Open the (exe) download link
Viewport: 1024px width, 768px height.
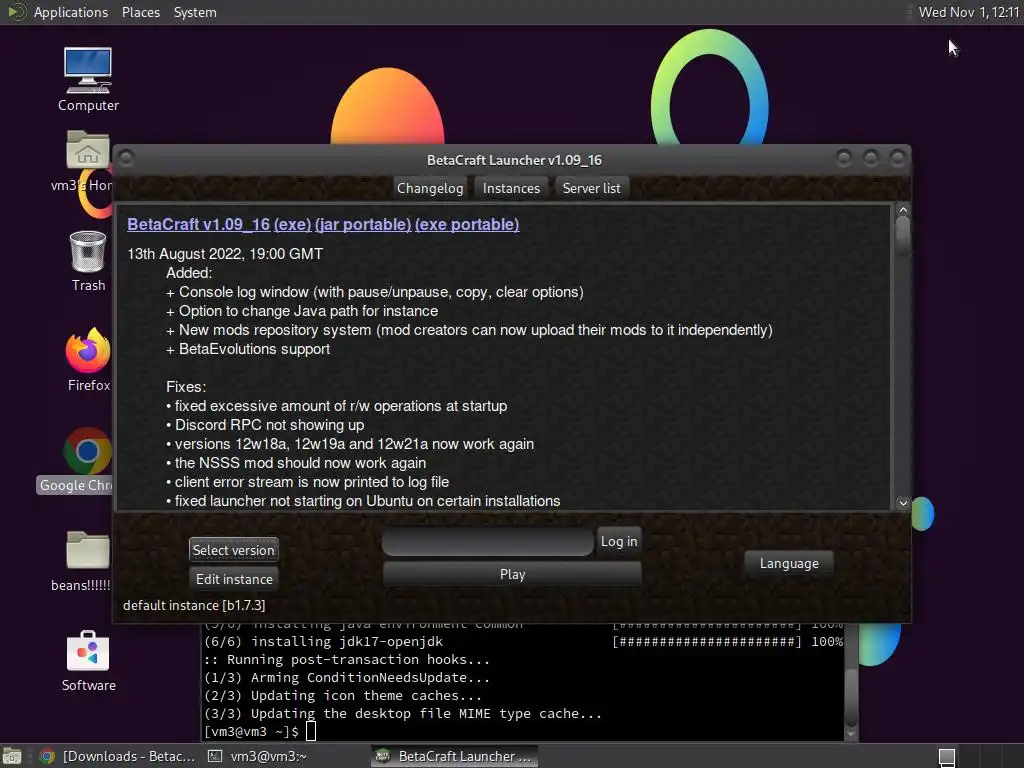coord(293,224)
